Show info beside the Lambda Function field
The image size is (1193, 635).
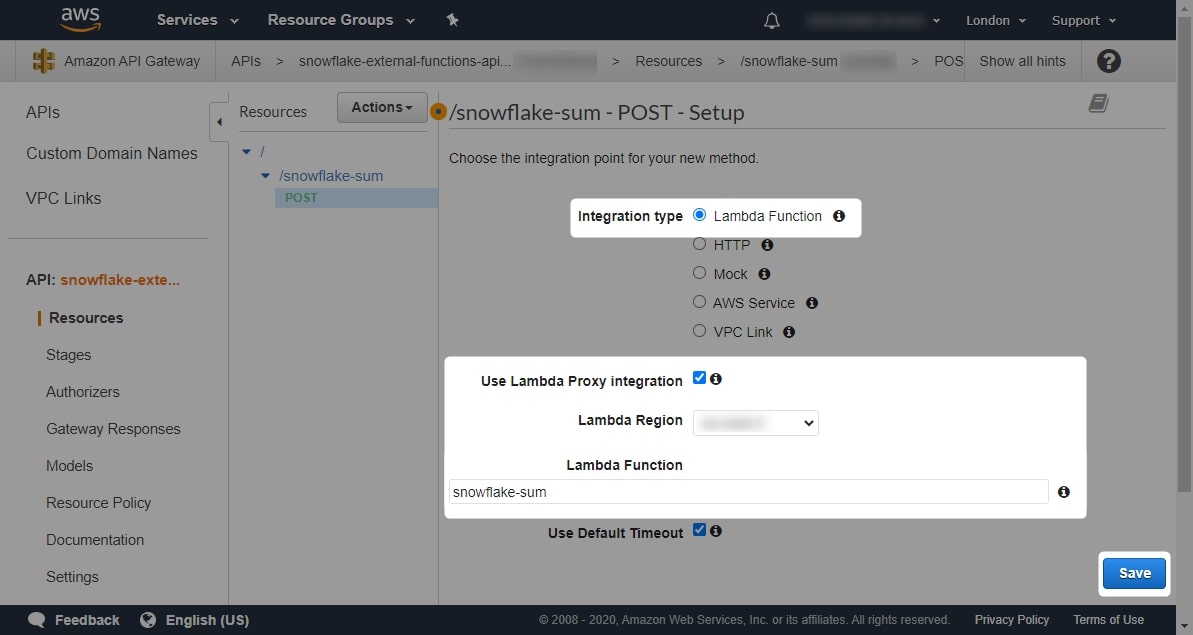coord(1064,492)
